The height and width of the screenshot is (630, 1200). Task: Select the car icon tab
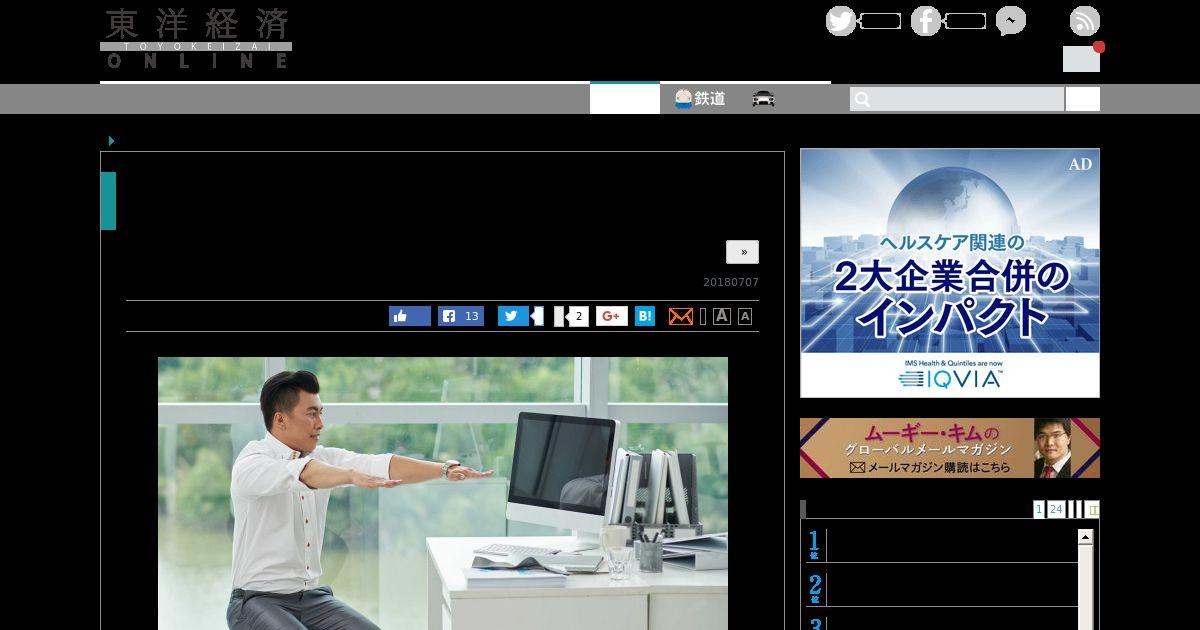click(764, 99)
